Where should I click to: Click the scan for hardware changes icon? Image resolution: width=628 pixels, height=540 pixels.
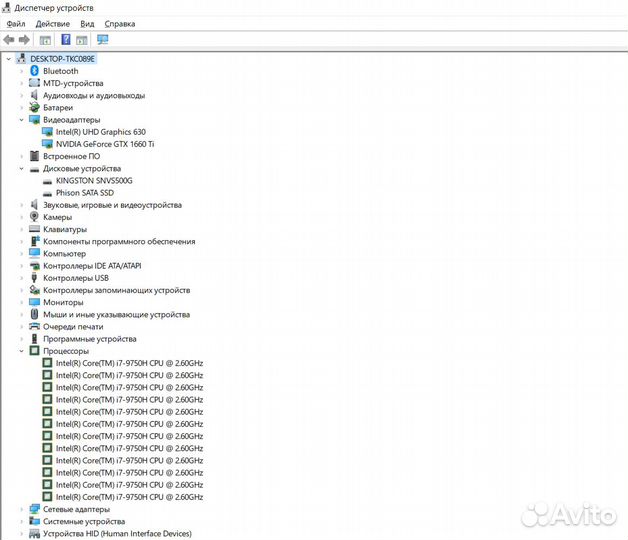point(102,40)
